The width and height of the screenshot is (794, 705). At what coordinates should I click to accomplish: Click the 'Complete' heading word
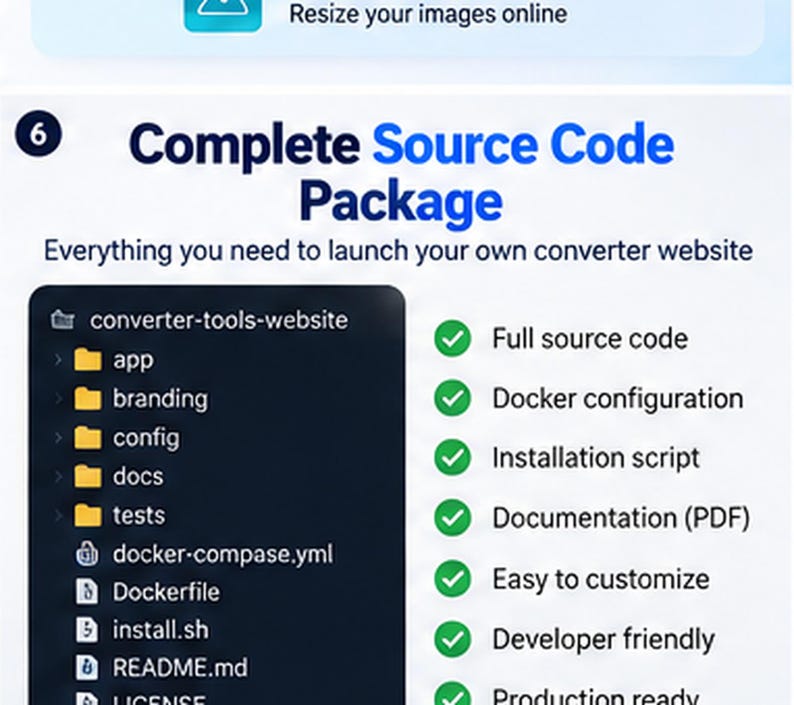(244, 147)
